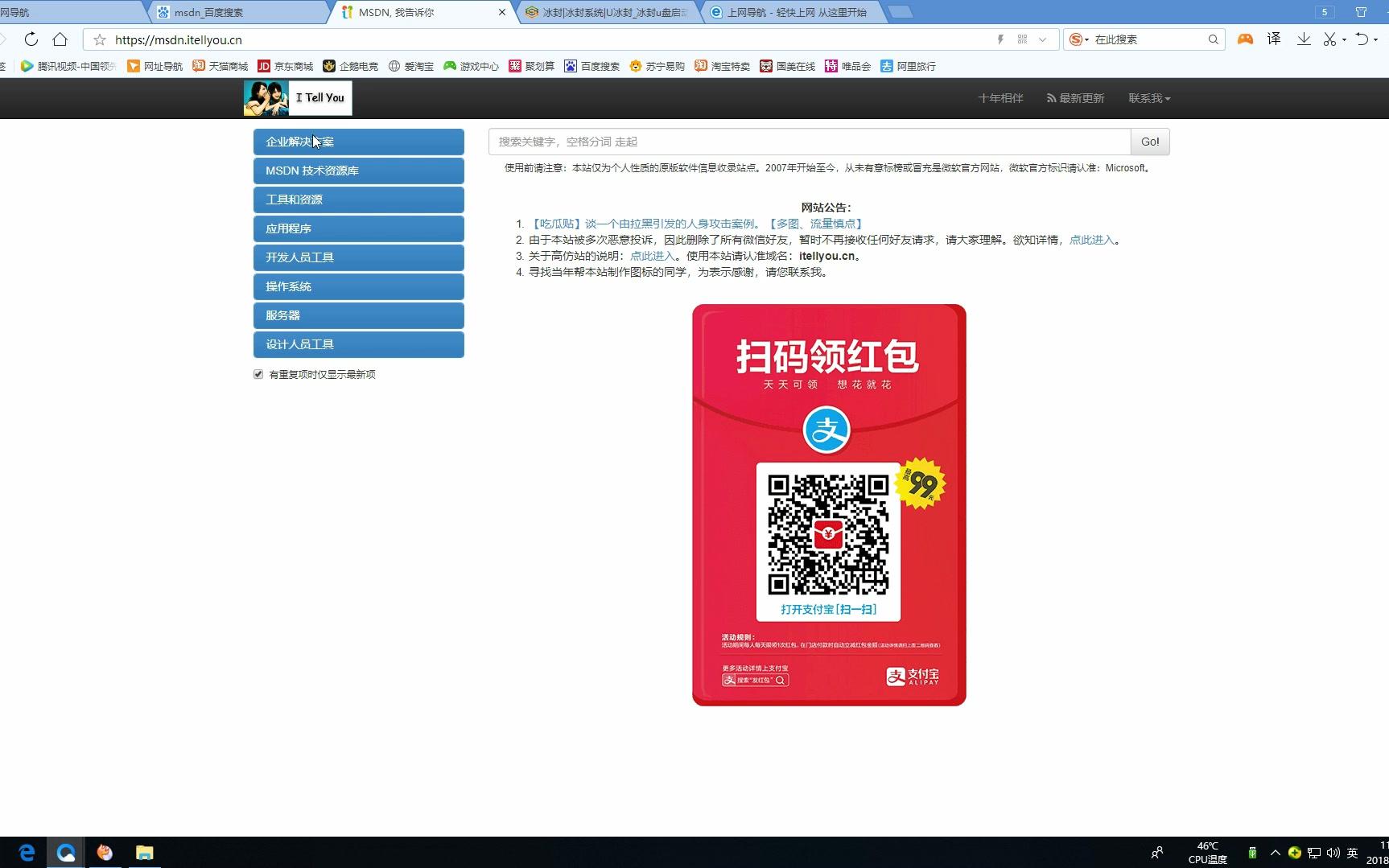Image resolution: width=1389 pixels, height=868 pixels.
Task: Open the 京东商城 bookmark
Action: pyautogui.click(x=285, y=66)
